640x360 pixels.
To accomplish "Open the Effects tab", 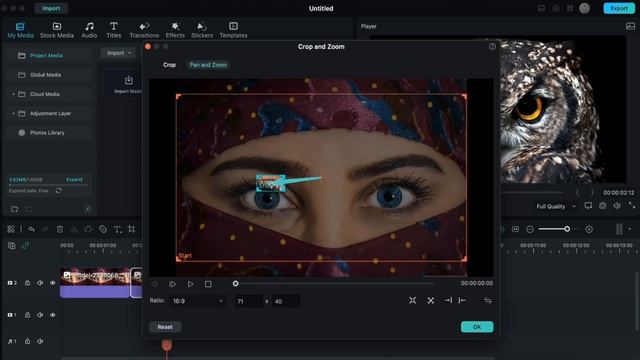I will [x=175, y=31].
